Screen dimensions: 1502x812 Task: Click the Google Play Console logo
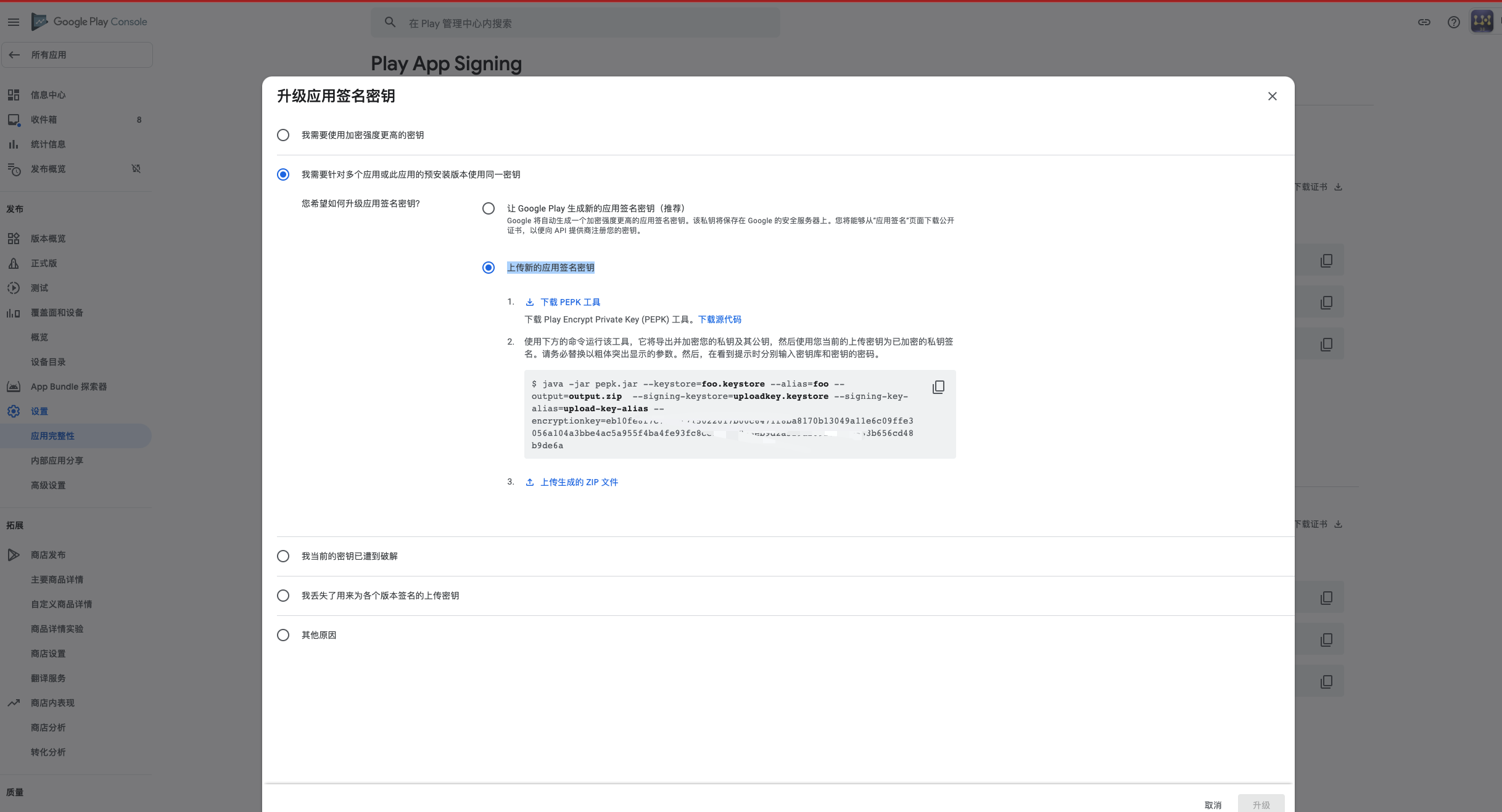89,22
